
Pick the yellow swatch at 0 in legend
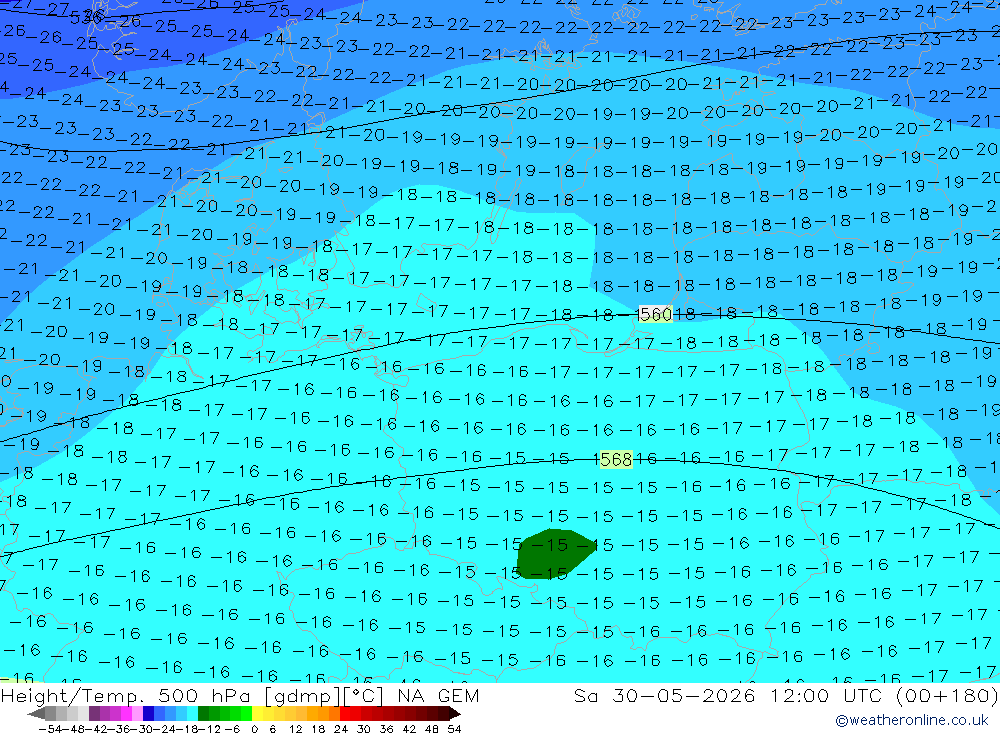click(x=258, y=713)
